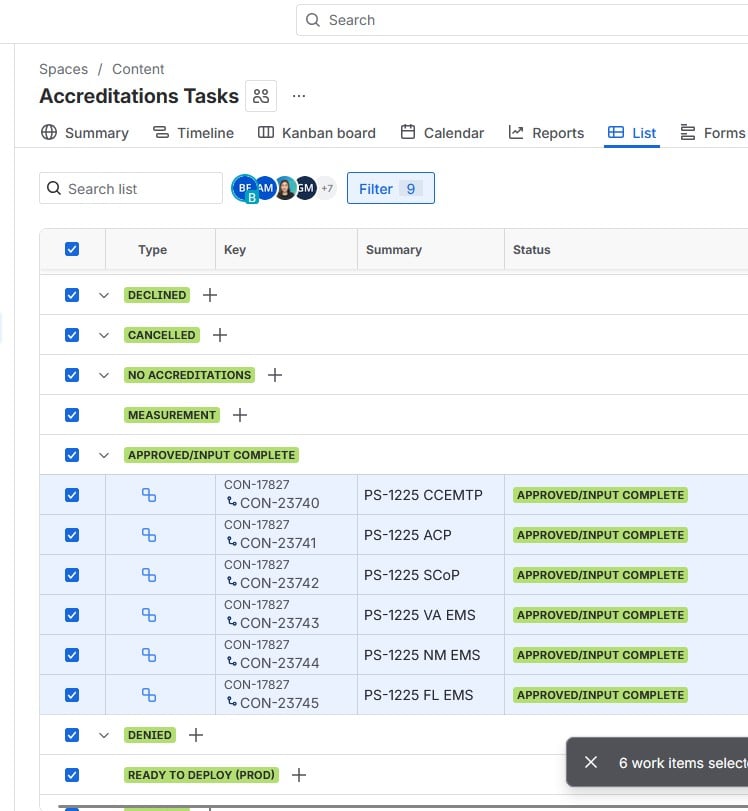Click the Calendar tab icon
This screenshot has height=811, width=748.
tap(408, 132)
